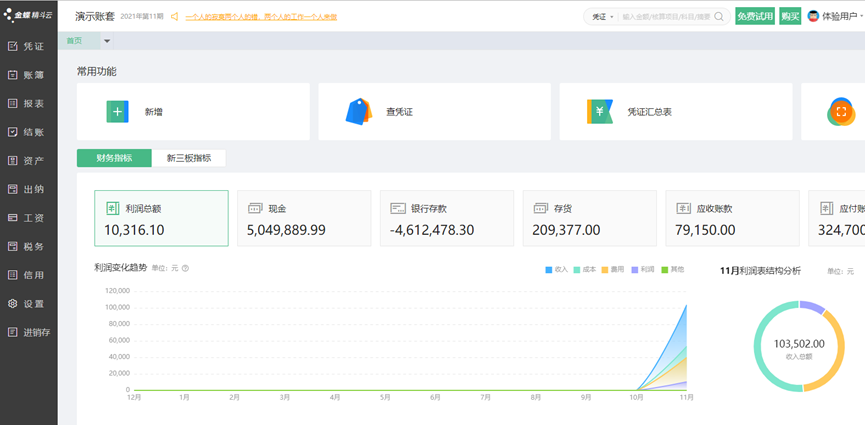Open the orange announcement link
Viewport: 865px width, 425px height.
[x=261, y=17]
